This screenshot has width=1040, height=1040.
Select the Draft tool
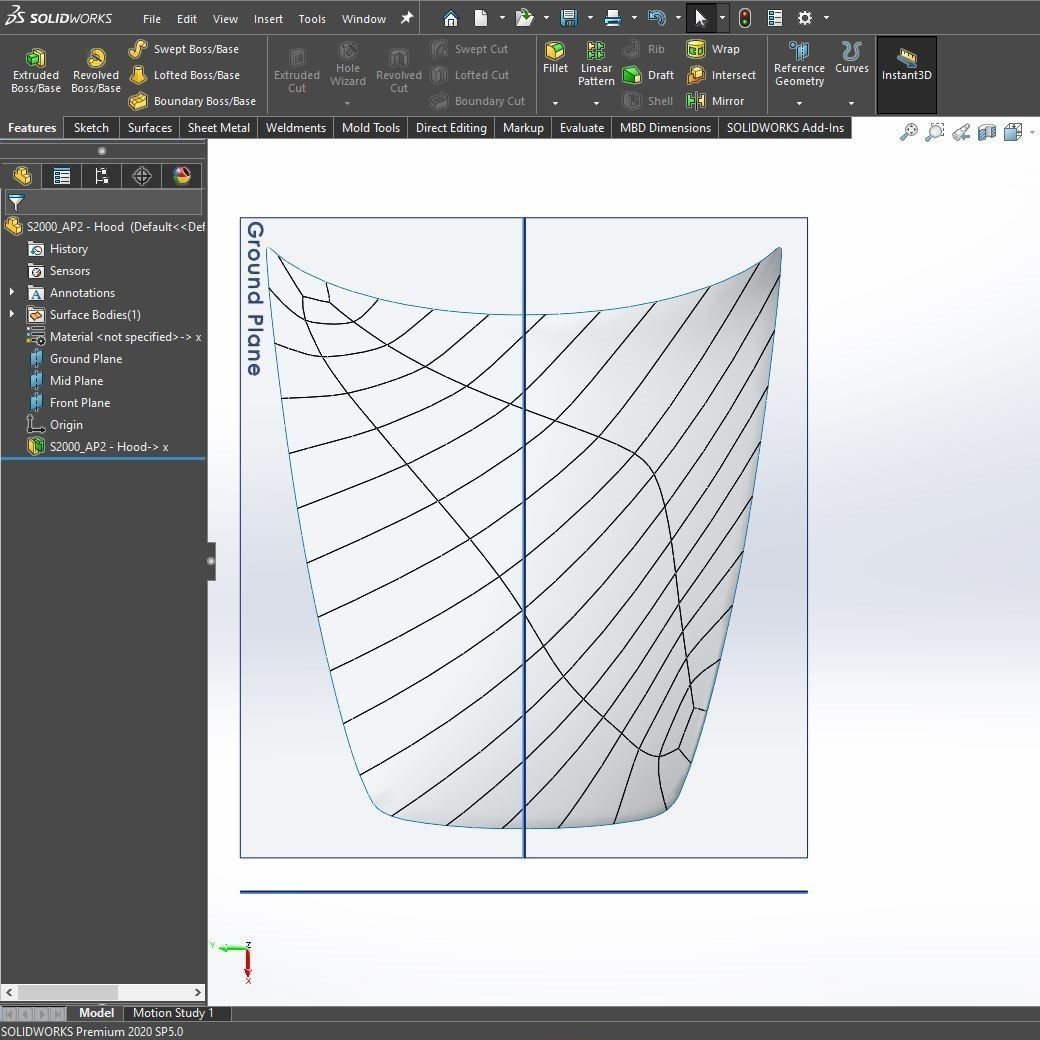[648, 75]
